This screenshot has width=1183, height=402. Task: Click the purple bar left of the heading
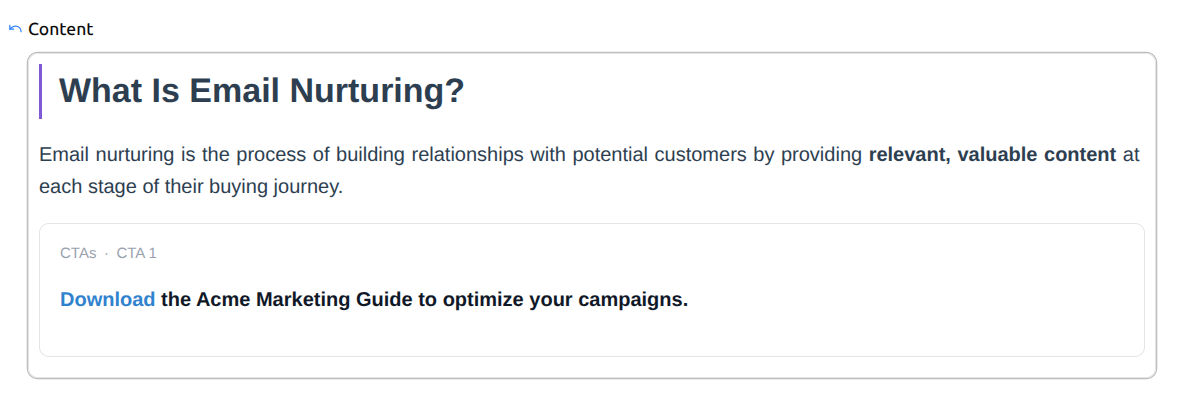tap(40, 90)
